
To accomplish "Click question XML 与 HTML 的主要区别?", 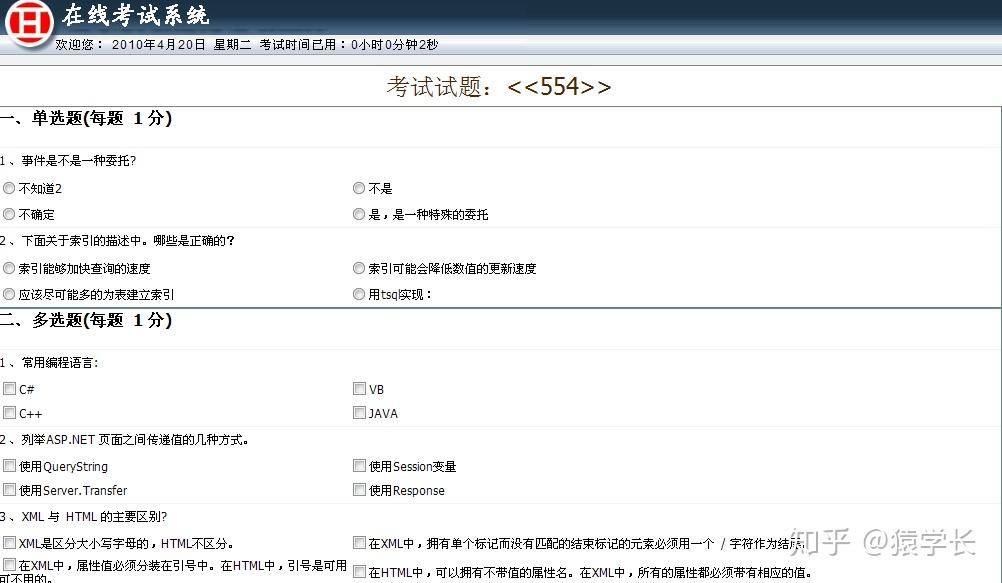I will click(x=95, y=517).
